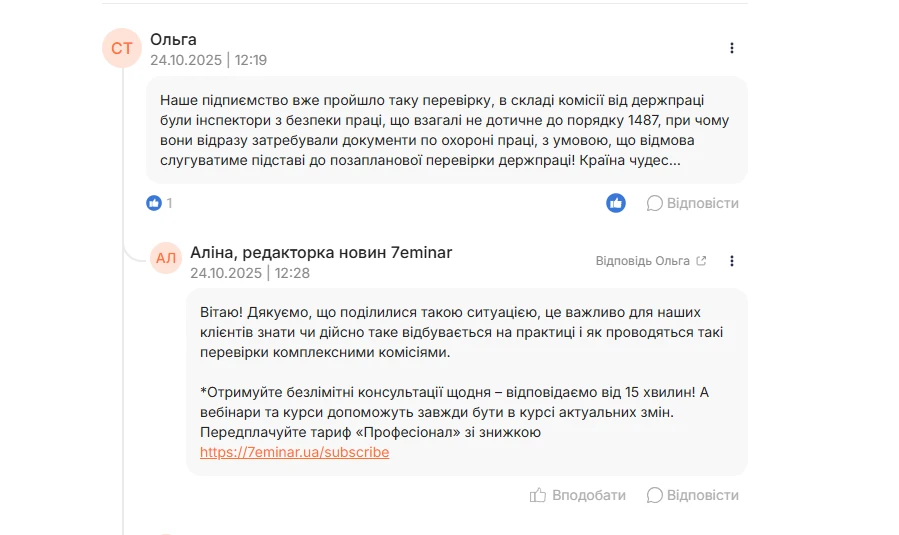Click Відповісти under Аліна's reply
The image size is (899, 535).
pos(693,495)
